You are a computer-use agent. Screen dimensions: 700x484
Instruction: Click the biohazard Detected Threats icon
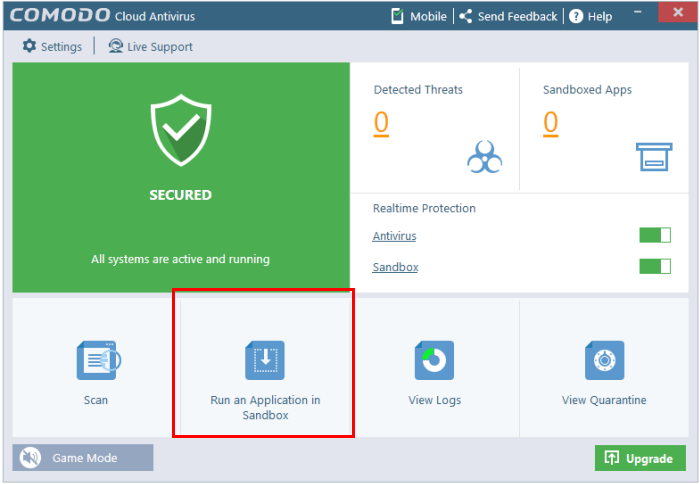484,157
